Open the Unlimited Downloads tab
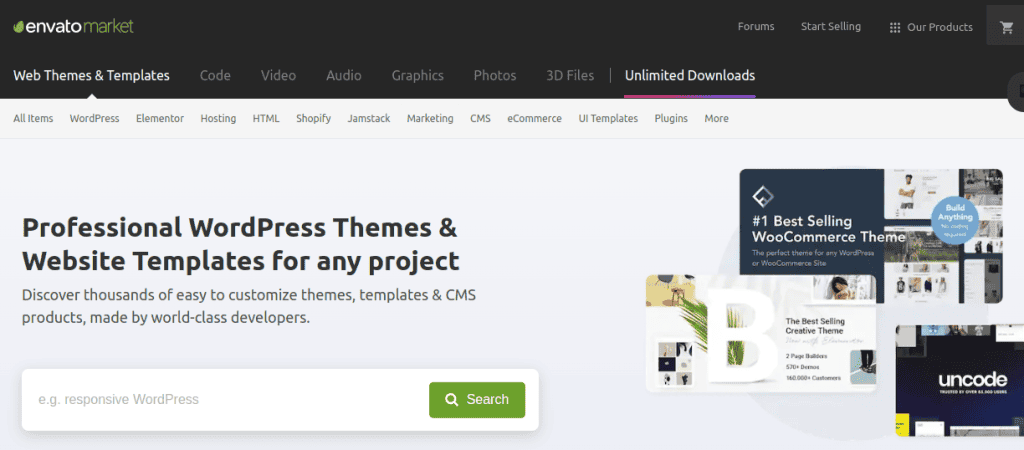Image resolution: width=1024 pixels, height=450 pixels. pos(689,75)
